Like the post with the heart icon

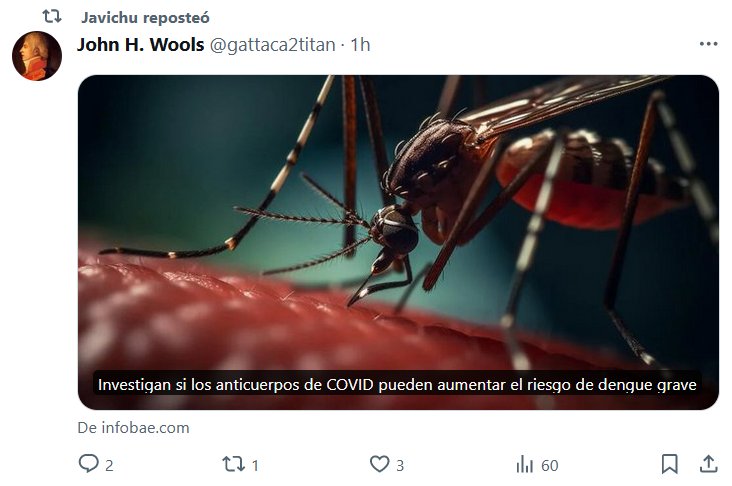pyautogui.click(x=379, y=464)
